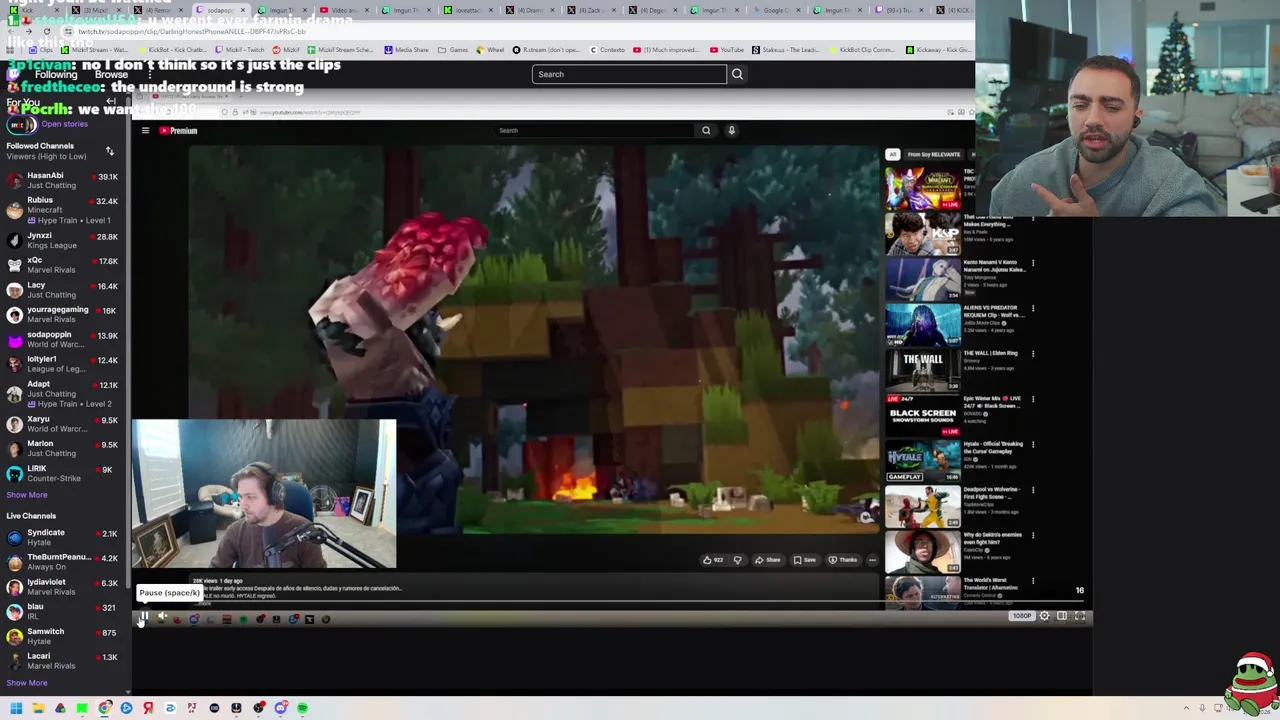The width and height of the screenshot is (1280, 720).
Task: Open the YouTube hamburger menu
Action: (x=145, y=130)
